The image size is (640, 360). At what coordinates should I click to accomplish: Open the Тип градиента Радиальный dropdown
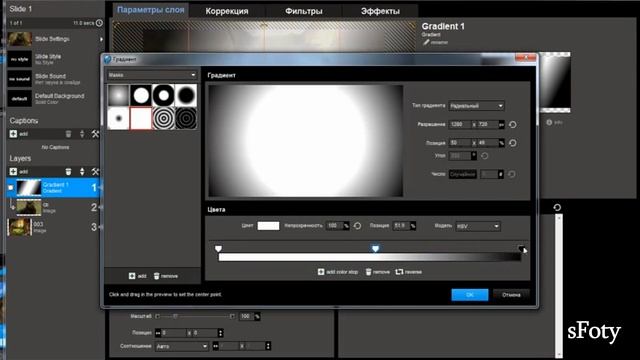point(476,106)
